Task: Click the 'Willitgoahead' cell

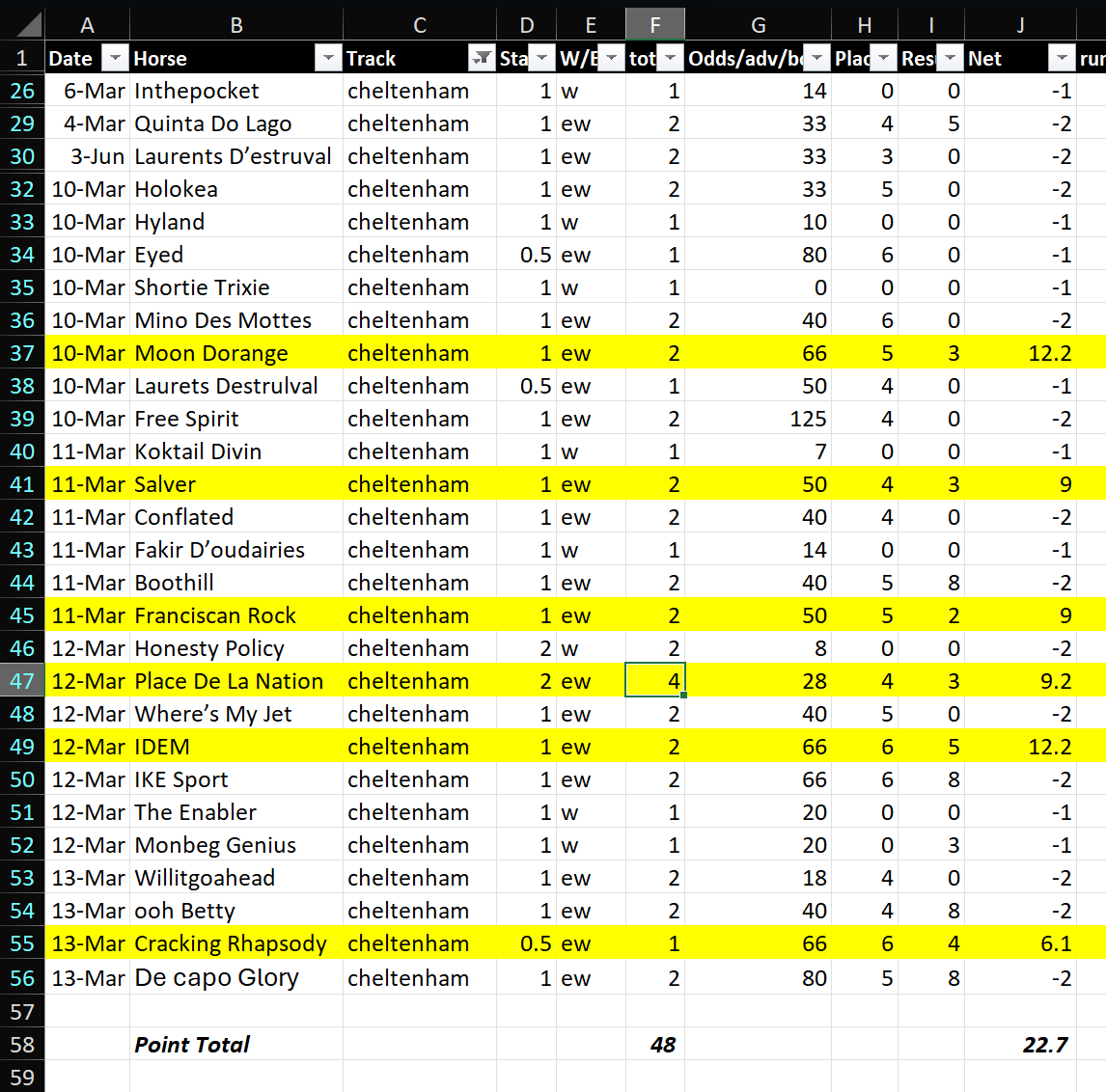Action: [x=236, y=878]
